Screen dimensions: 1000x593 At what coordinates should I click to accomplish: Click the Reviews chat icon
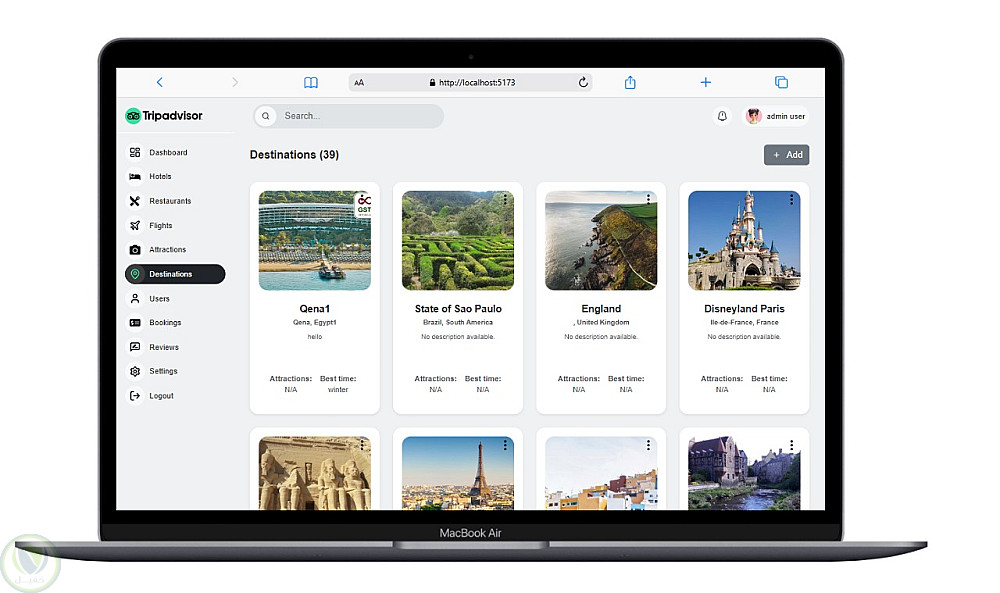click(135, 347)
